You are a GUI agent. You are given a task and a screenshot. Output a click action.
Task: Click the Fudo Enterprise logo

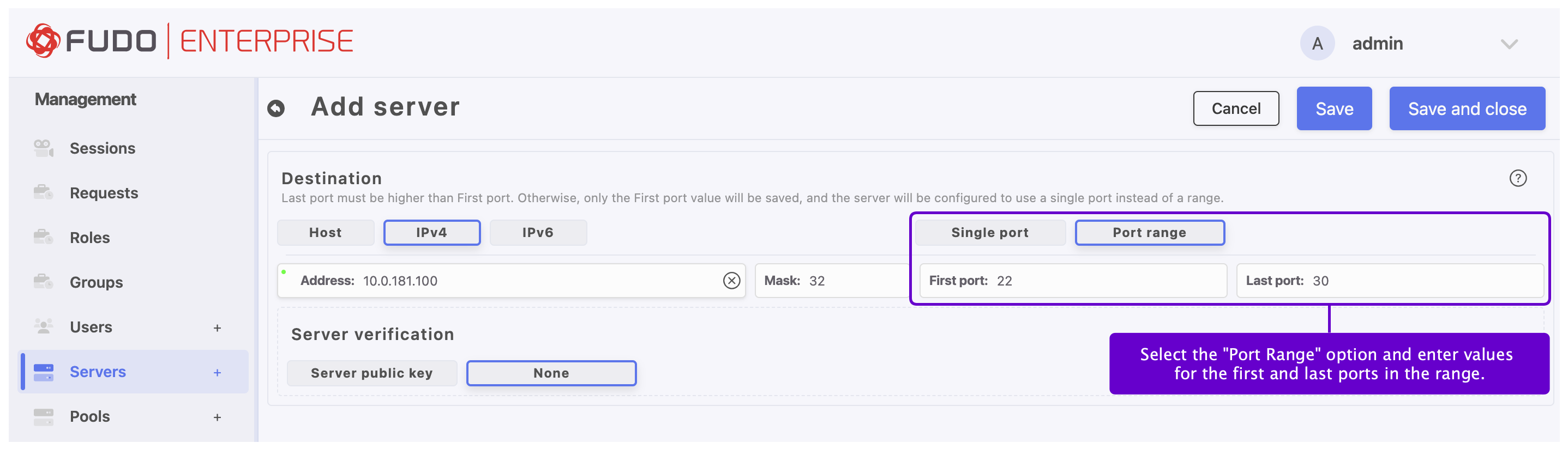tap(189, 41)
